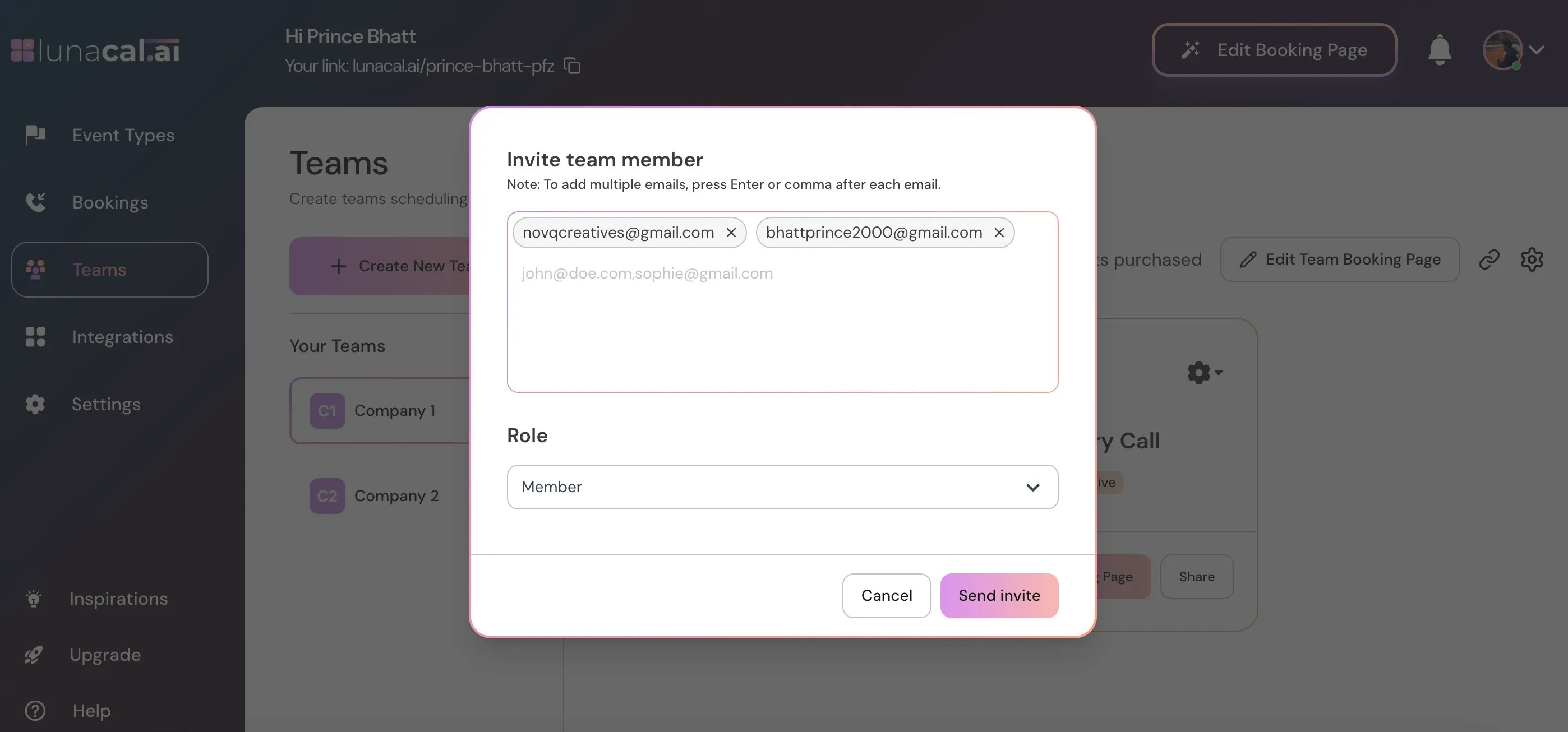This screenshot has width=1568, height=732.
Task: Click Upgrade rocket item
Action: (105, 655)
